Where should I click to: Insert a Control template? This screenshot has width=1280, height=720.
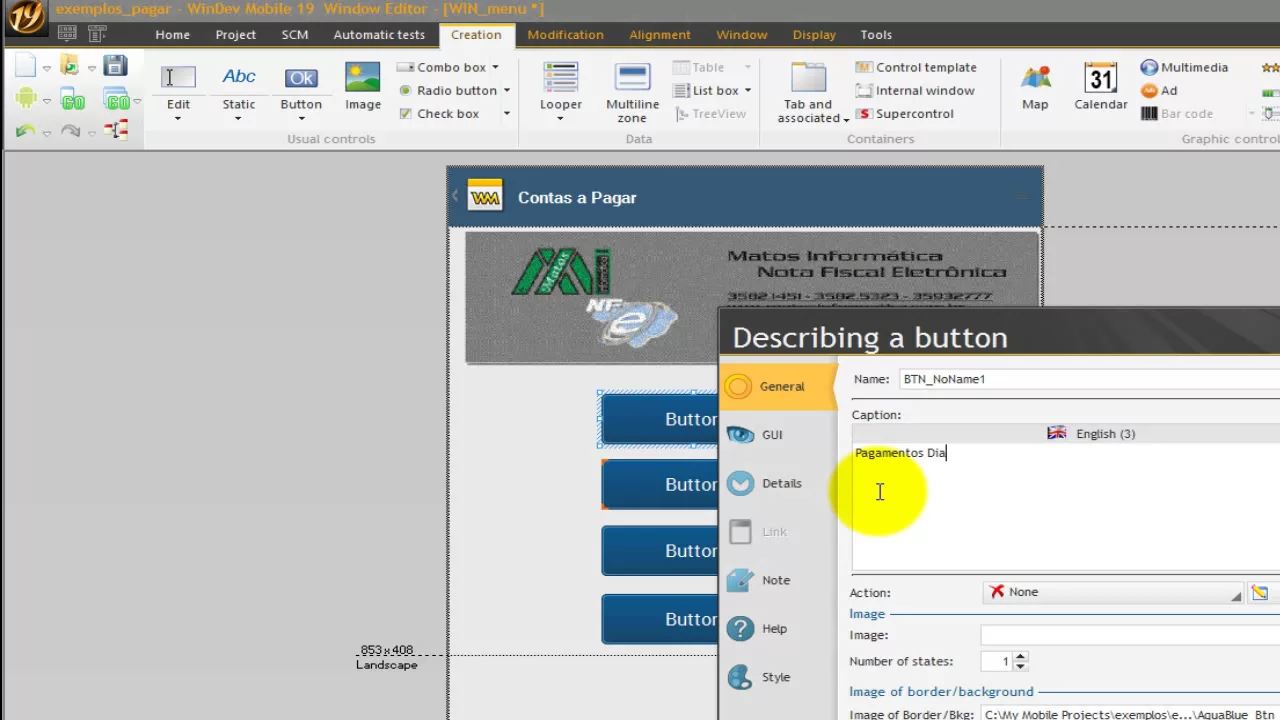click(x=916, y=67)
